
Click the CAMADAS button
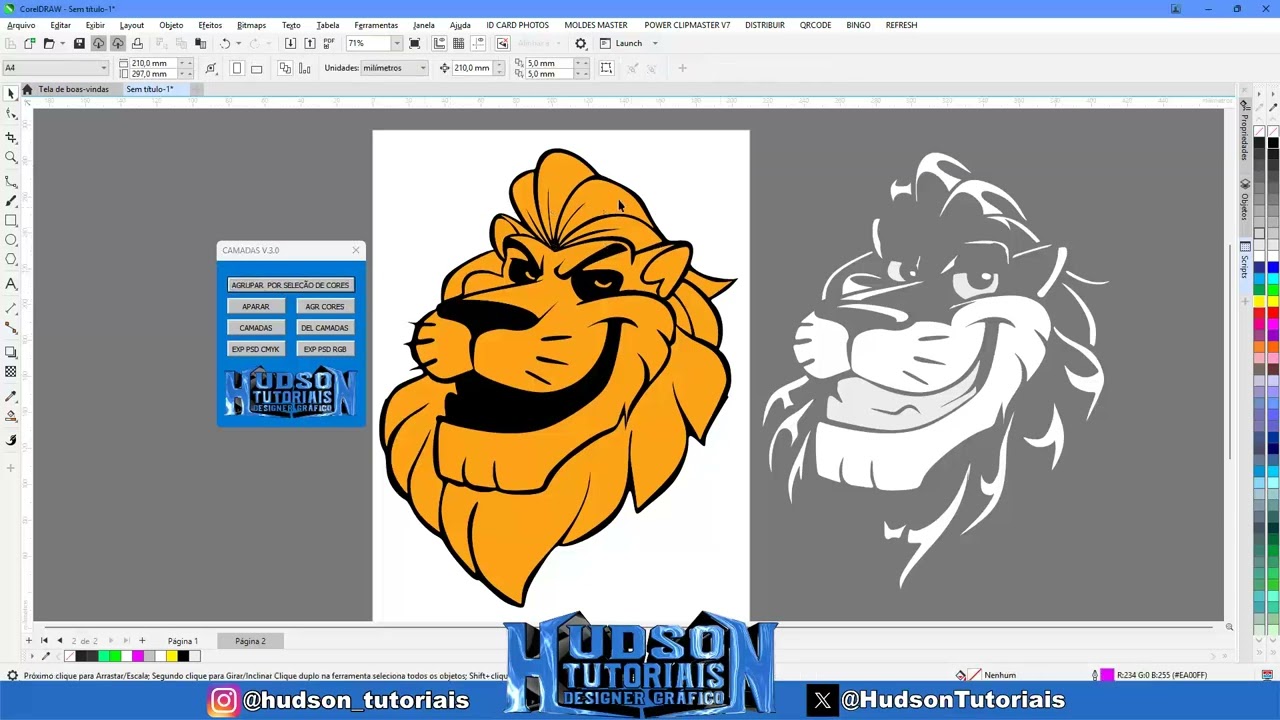pyautogui.click(x=255, y=328)
